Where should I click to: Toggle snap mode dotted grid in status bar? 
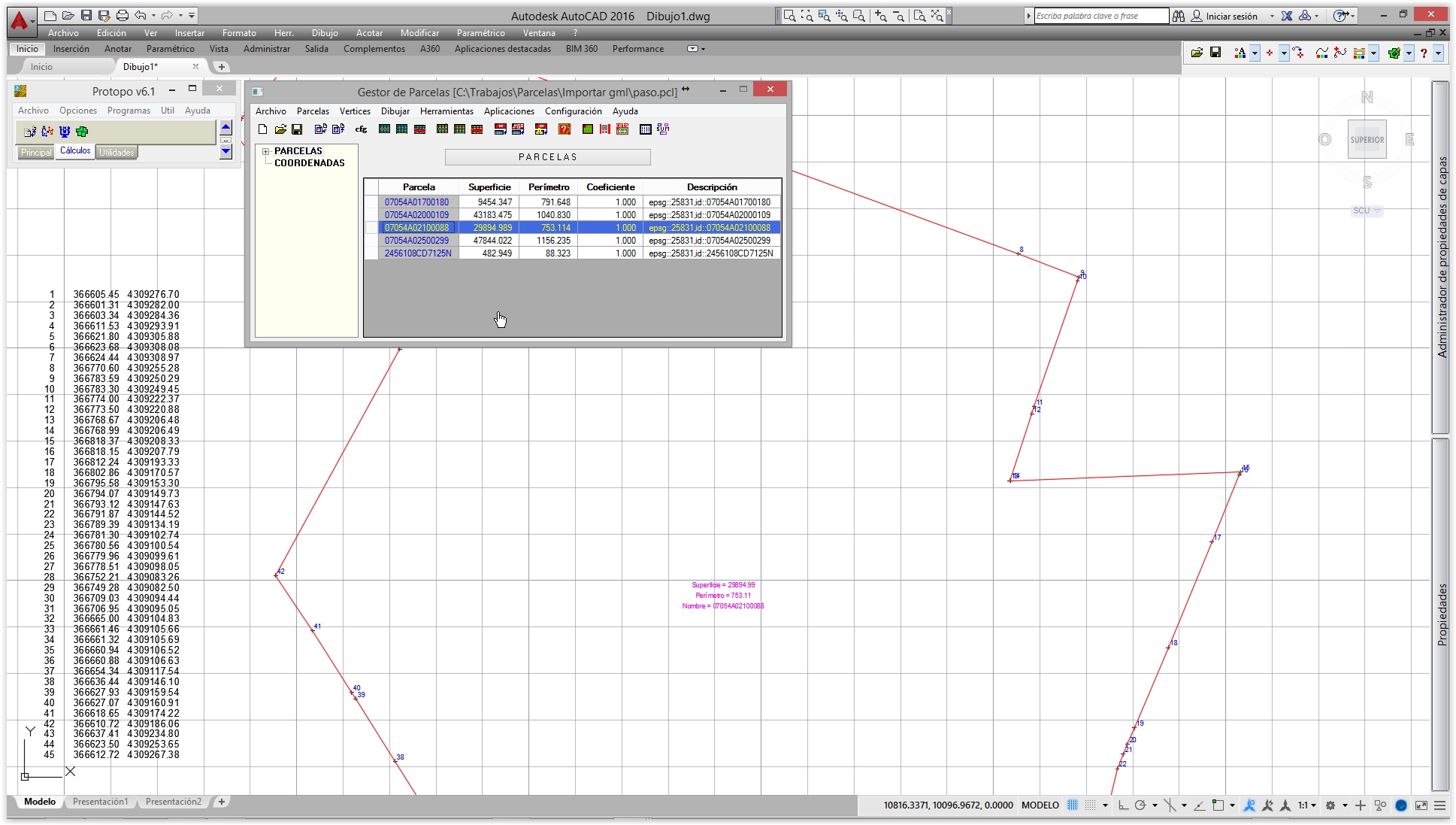coord(1091,805)
